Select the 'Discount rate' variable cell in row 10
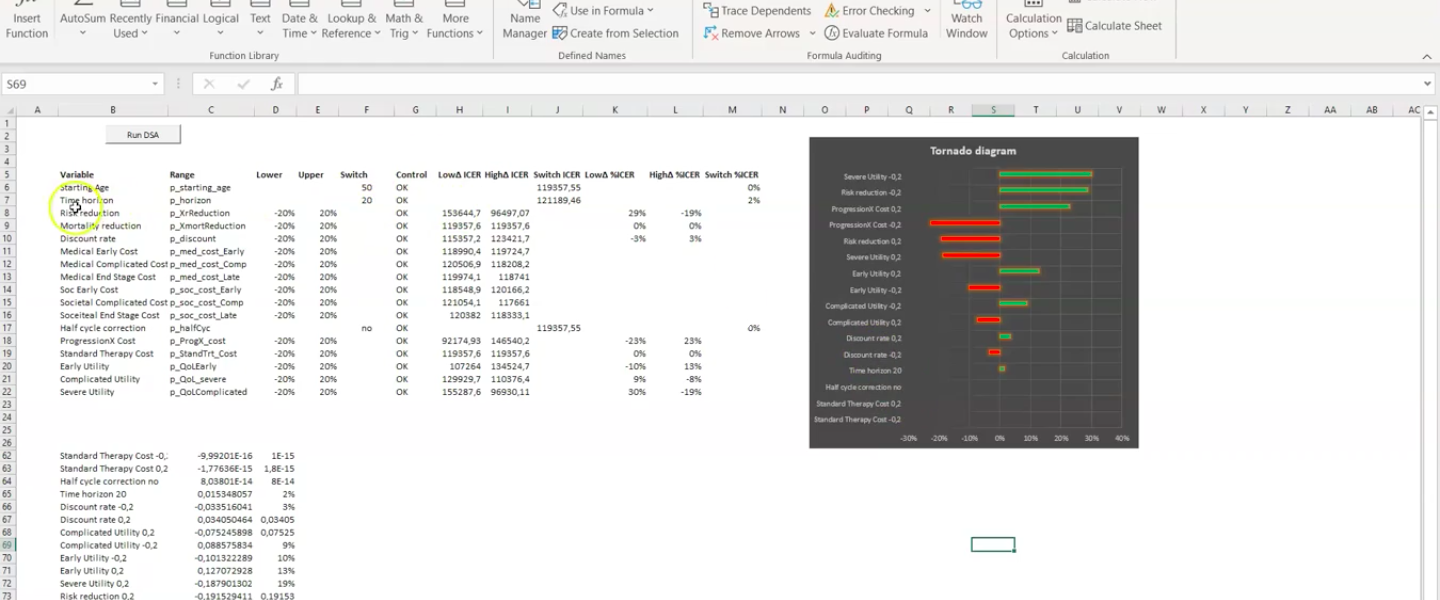This screenshot has width=1440, height=600. point(112,239)
